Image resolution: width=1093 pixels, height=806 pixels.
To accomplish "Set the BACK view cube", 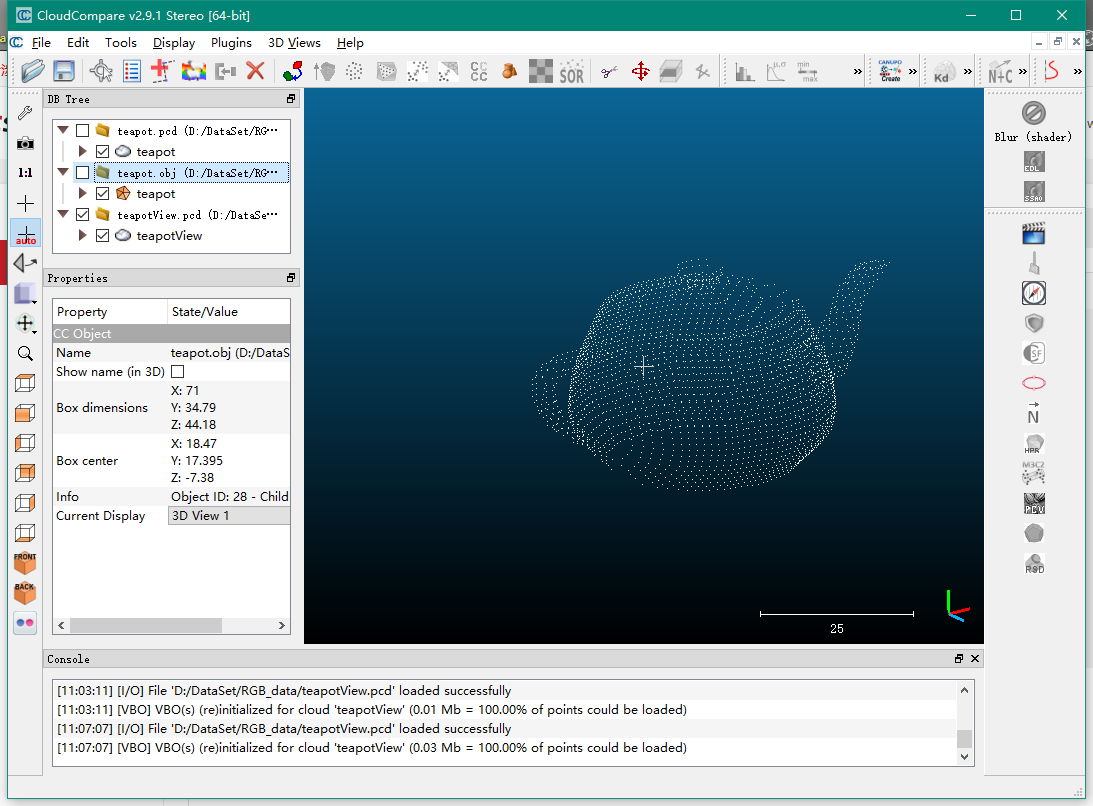I will pyautogui.click(x=25, y=593).
